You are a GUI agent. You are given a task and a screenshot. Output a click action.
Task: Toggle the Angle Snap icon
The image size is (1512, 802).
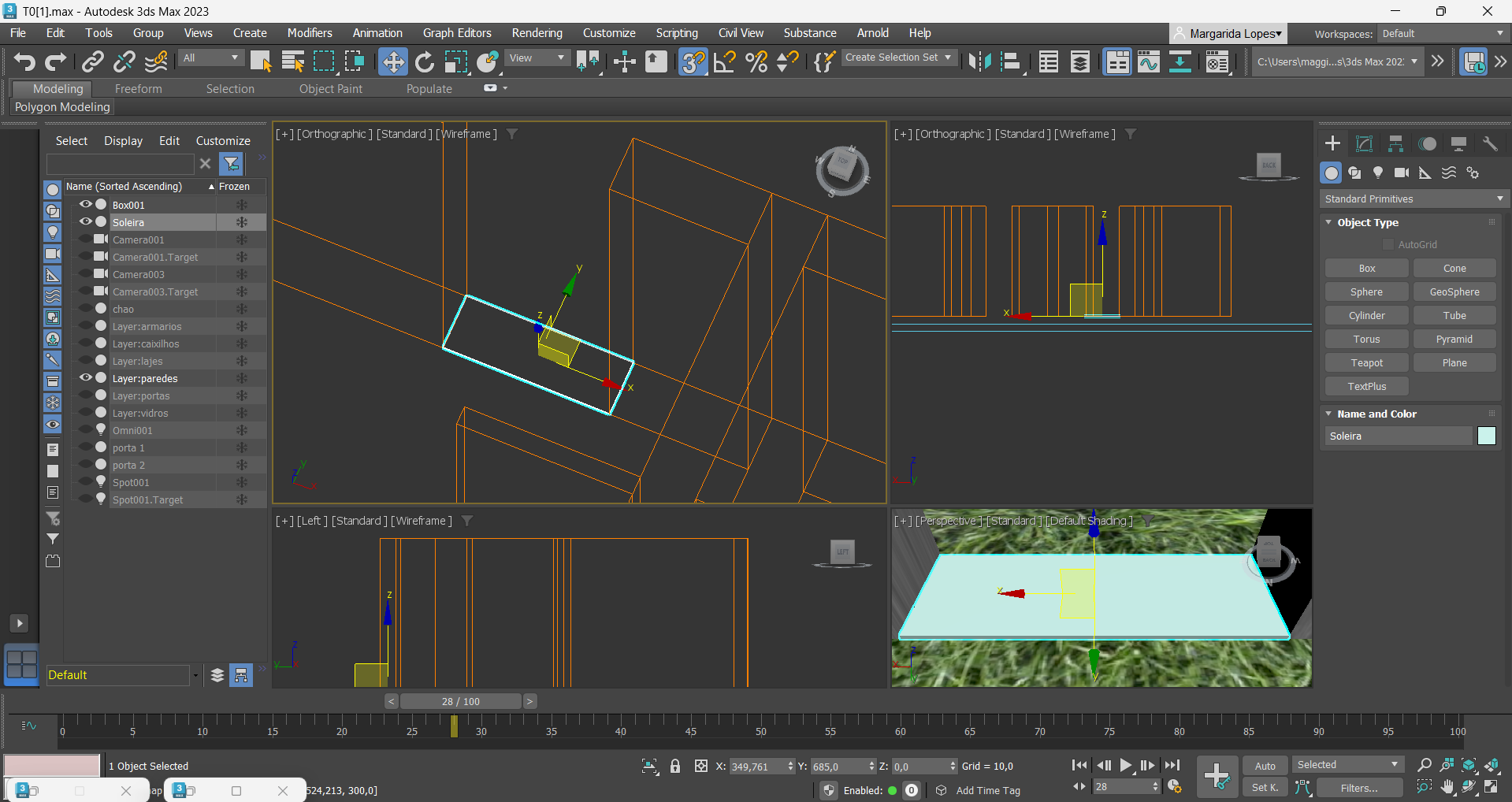[x=724, y=61]
